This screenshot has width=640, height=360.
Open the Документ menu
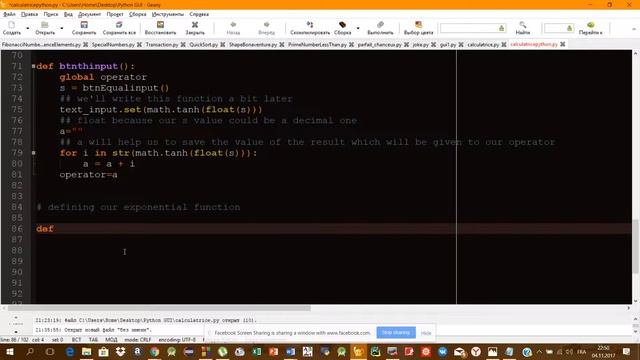point(89,14)
